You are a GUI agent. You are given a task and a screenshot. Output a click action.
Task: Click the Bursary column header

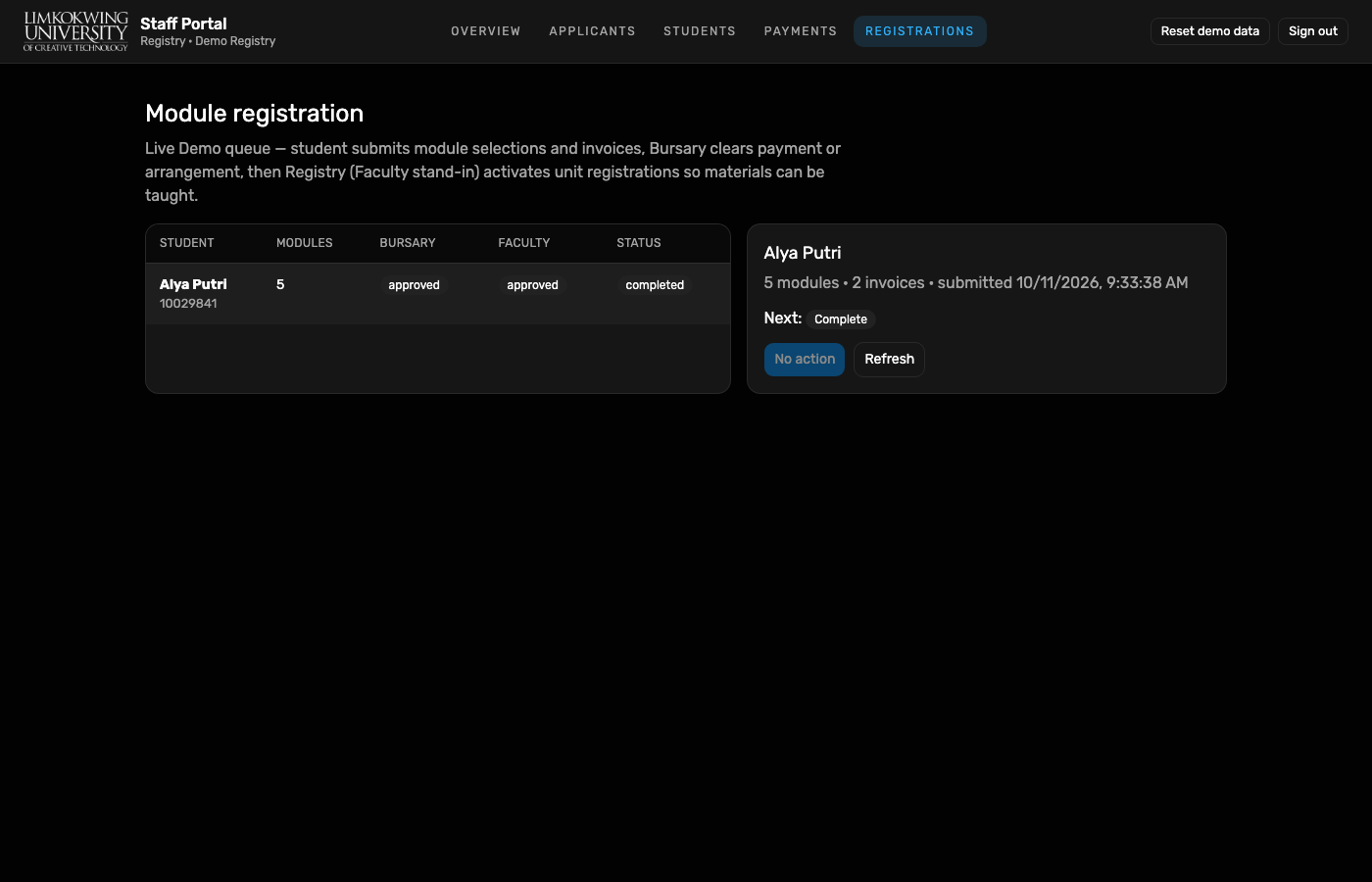(x=408, y=243)
